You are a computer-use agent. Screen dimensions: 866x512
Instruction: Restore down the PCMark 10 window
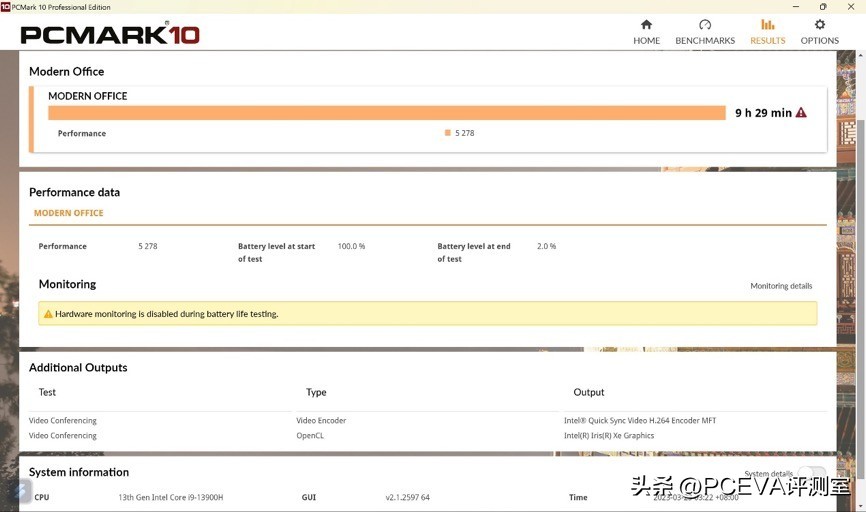[823, 7]
